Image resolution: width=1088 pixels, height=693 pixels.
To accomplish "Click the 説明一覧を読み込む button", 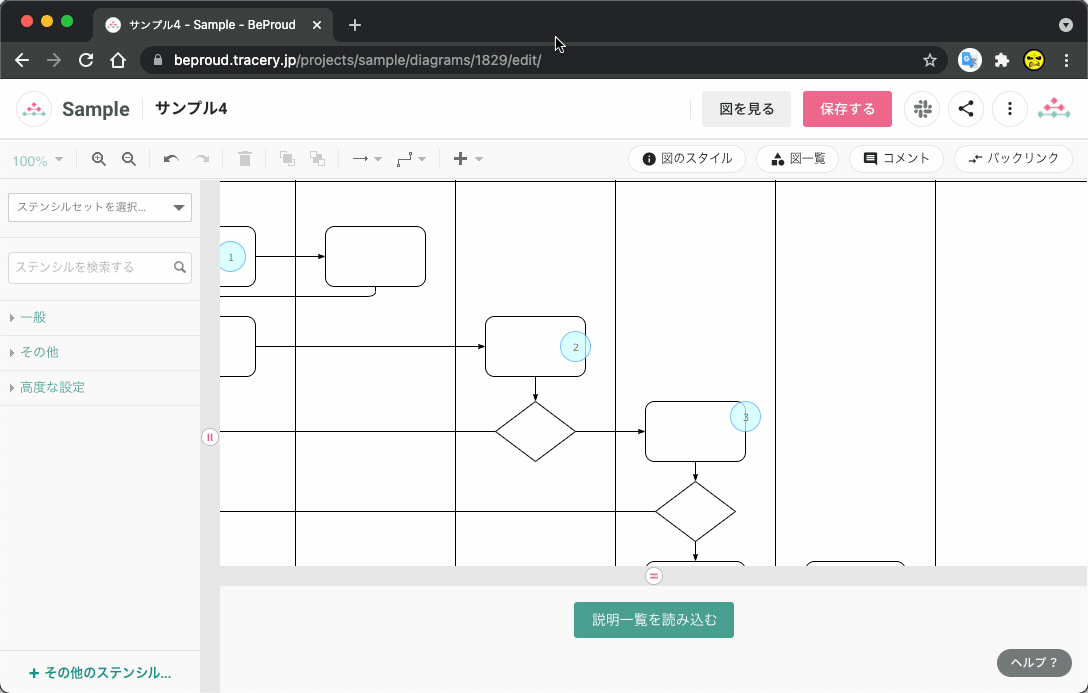I will coord(653,619).
